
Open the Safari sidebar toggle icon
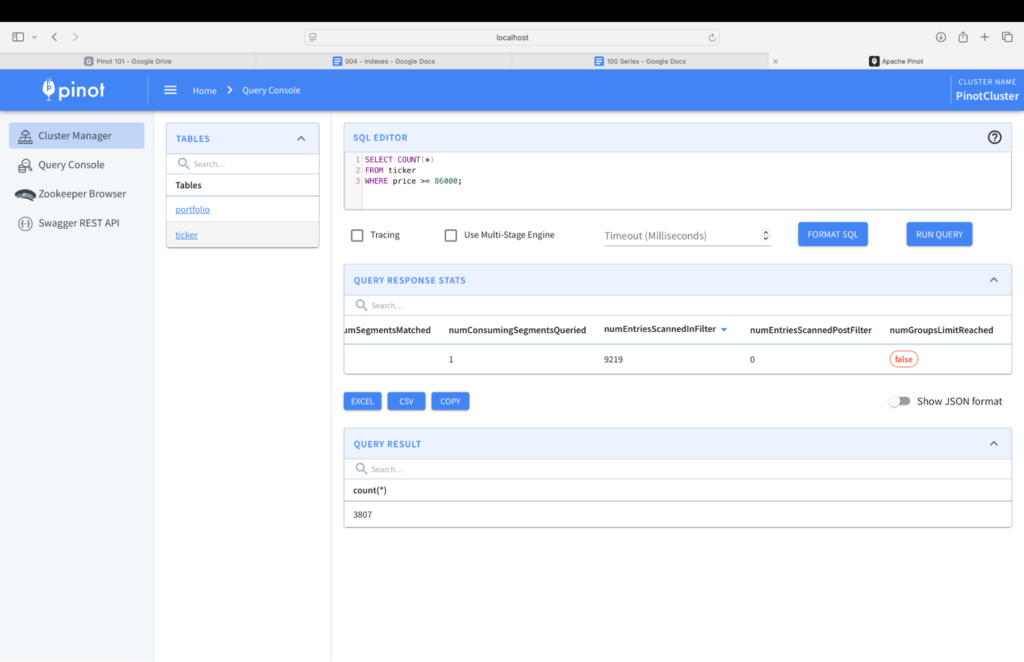[x=18, y=37]
